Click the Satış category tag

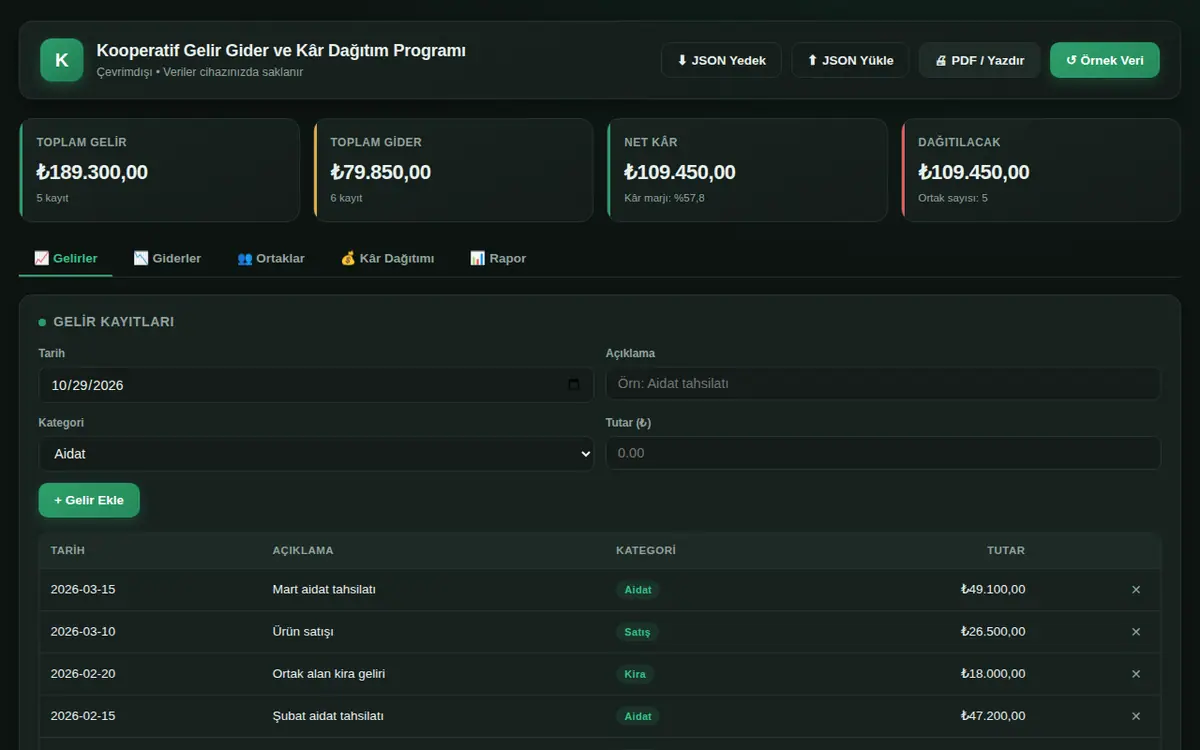[637, 632]
